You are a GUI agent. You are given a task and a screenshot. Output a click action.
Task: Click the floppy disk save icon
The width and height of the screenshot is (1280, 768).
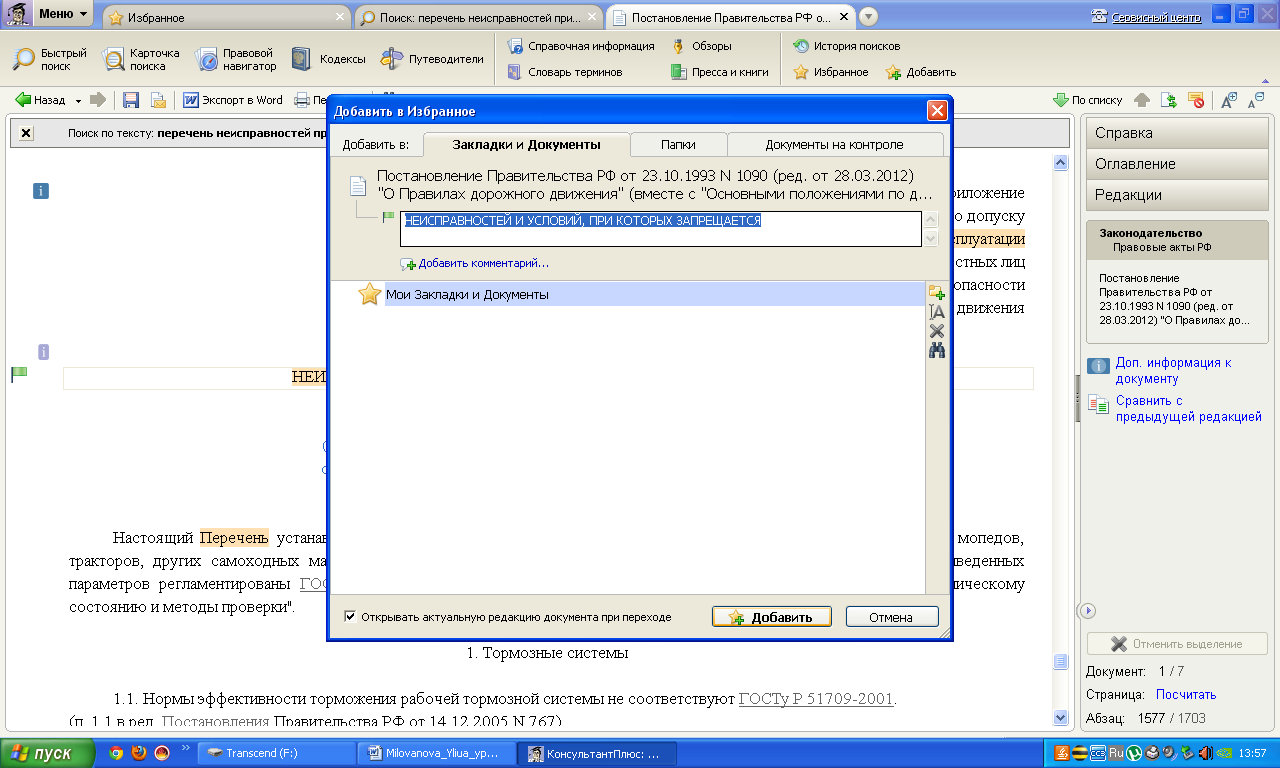pos(131,100)
